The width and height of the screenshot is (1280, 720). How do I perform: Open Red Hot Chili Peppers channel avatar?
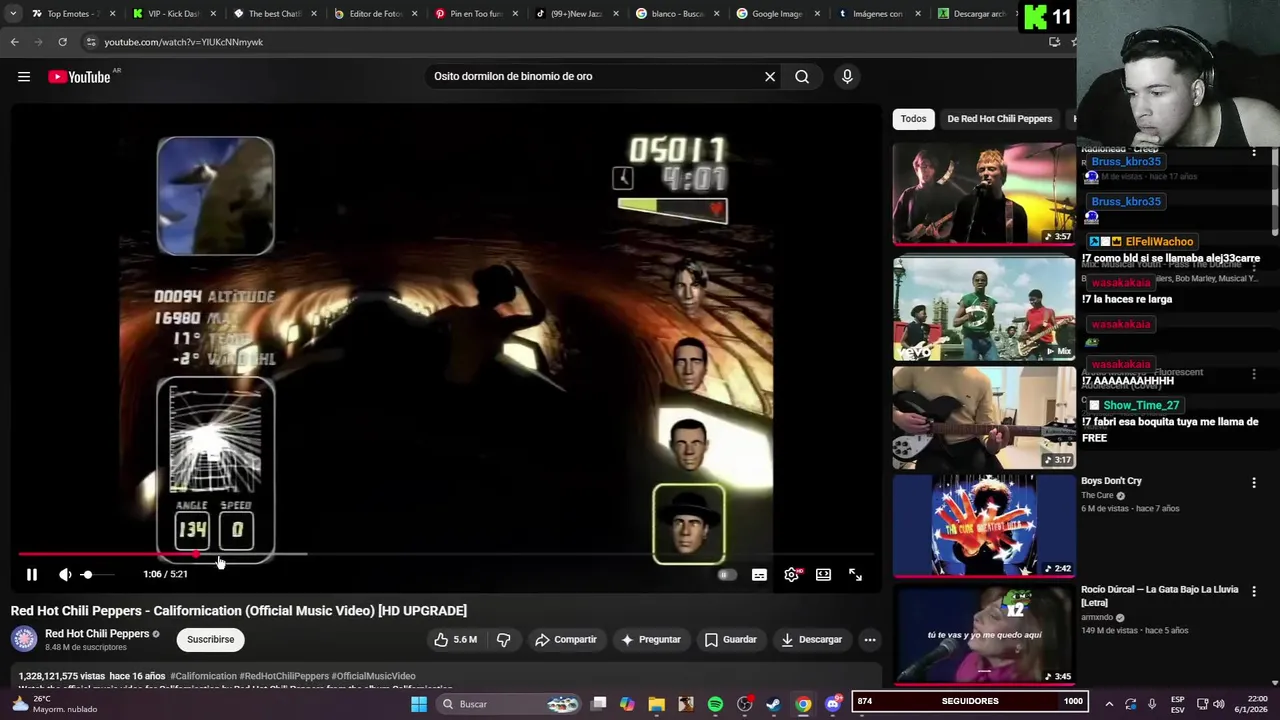(x=24, y=639)
